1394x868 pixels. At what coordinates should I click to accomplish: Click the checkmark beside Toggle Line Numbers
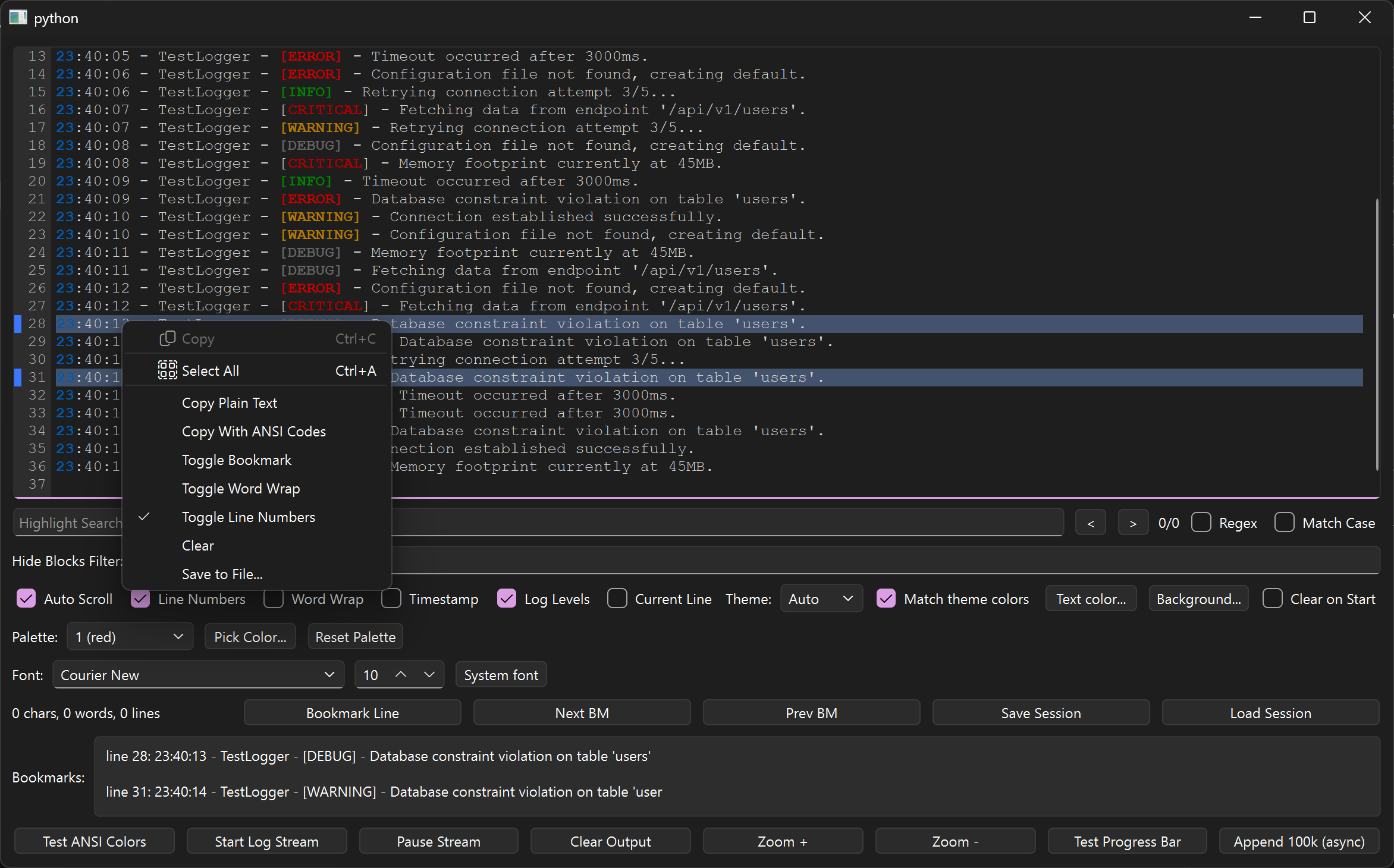point(144,517)
